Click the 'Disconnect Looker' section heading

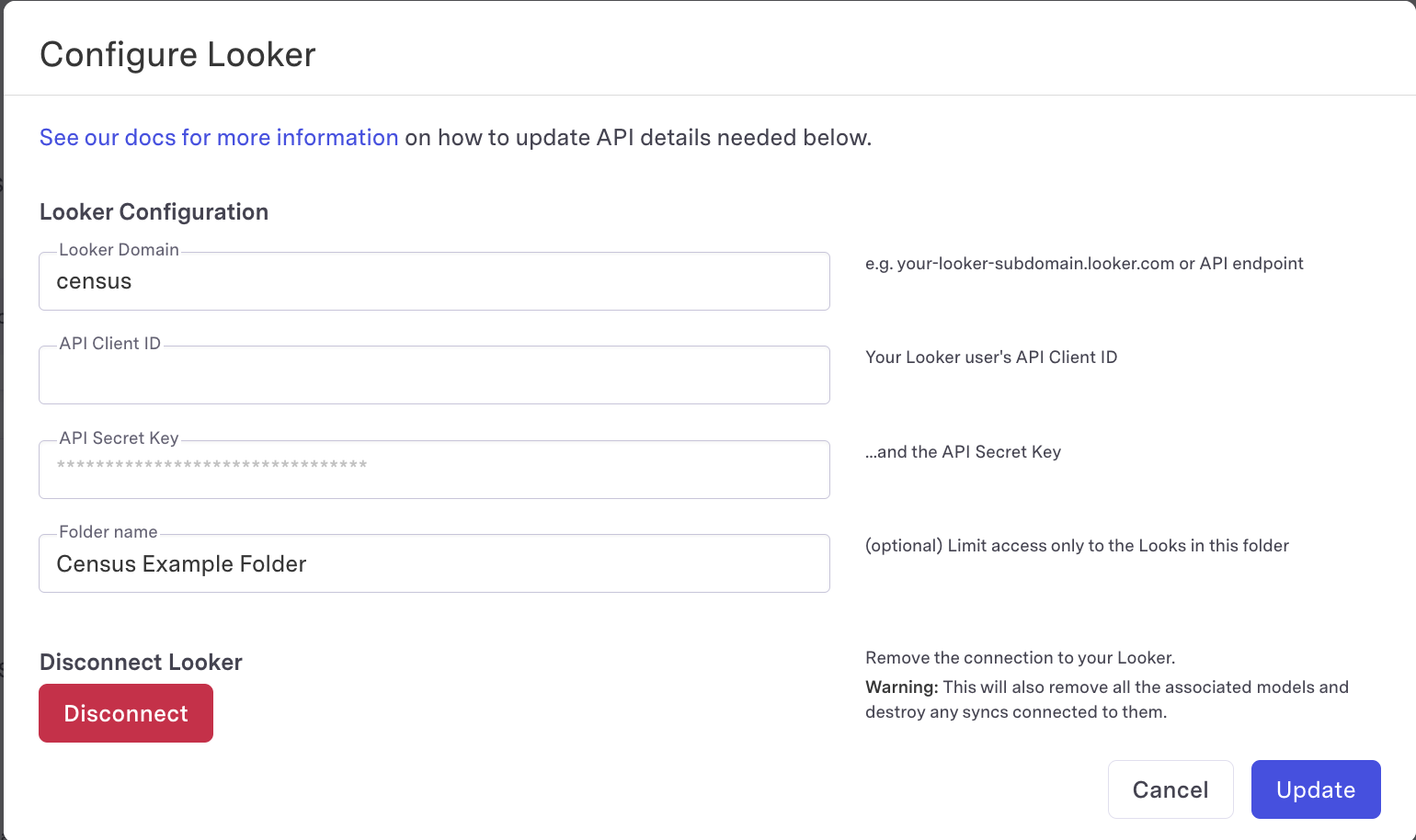[141, 663]
